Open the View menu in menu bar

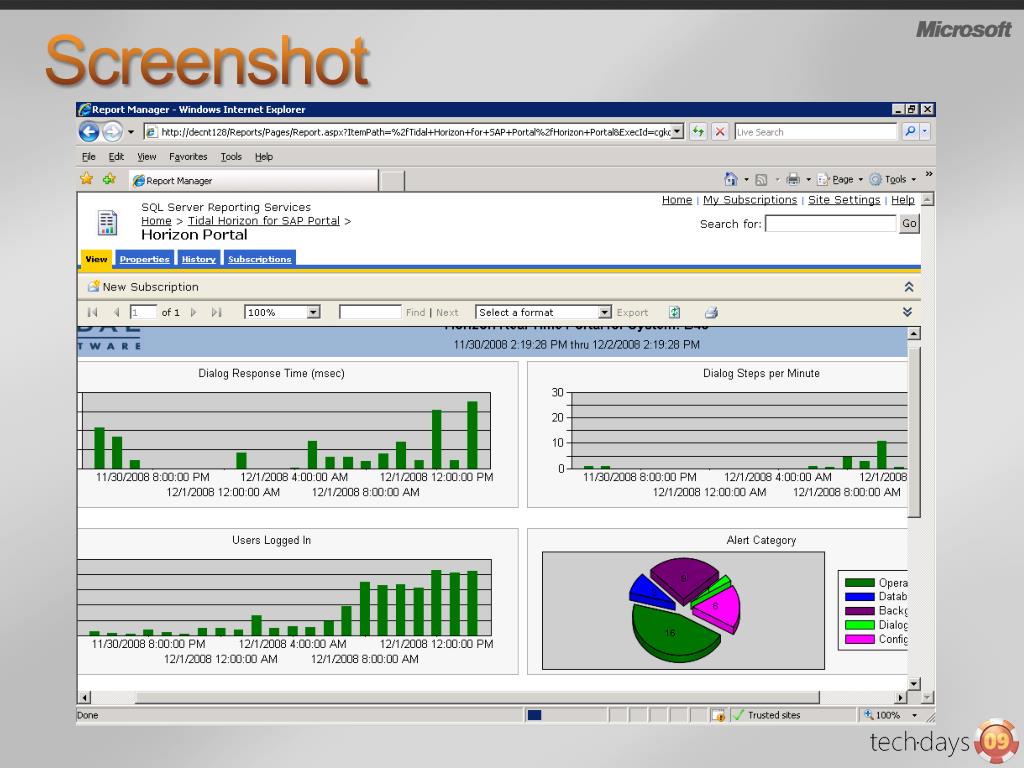pos(147,157)
